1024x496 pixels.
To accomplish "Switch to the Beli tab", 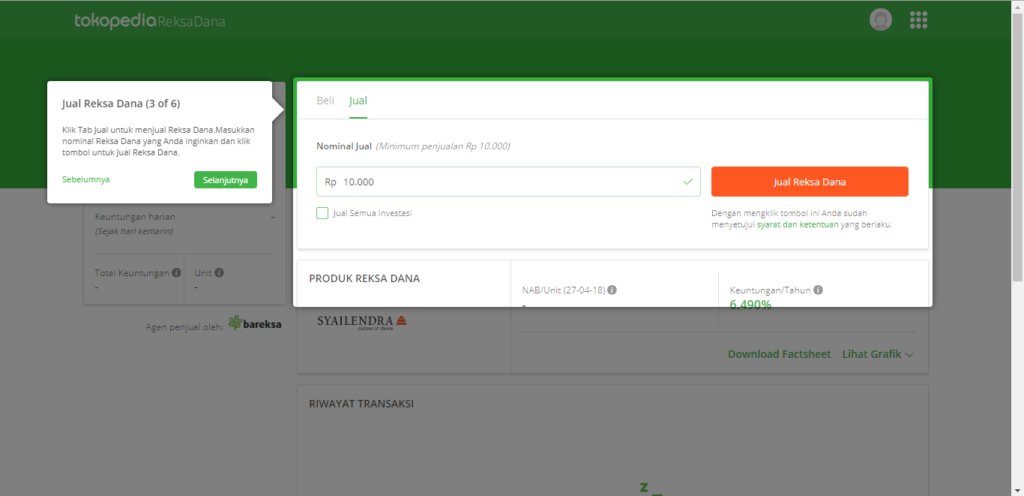I will 325,101.
